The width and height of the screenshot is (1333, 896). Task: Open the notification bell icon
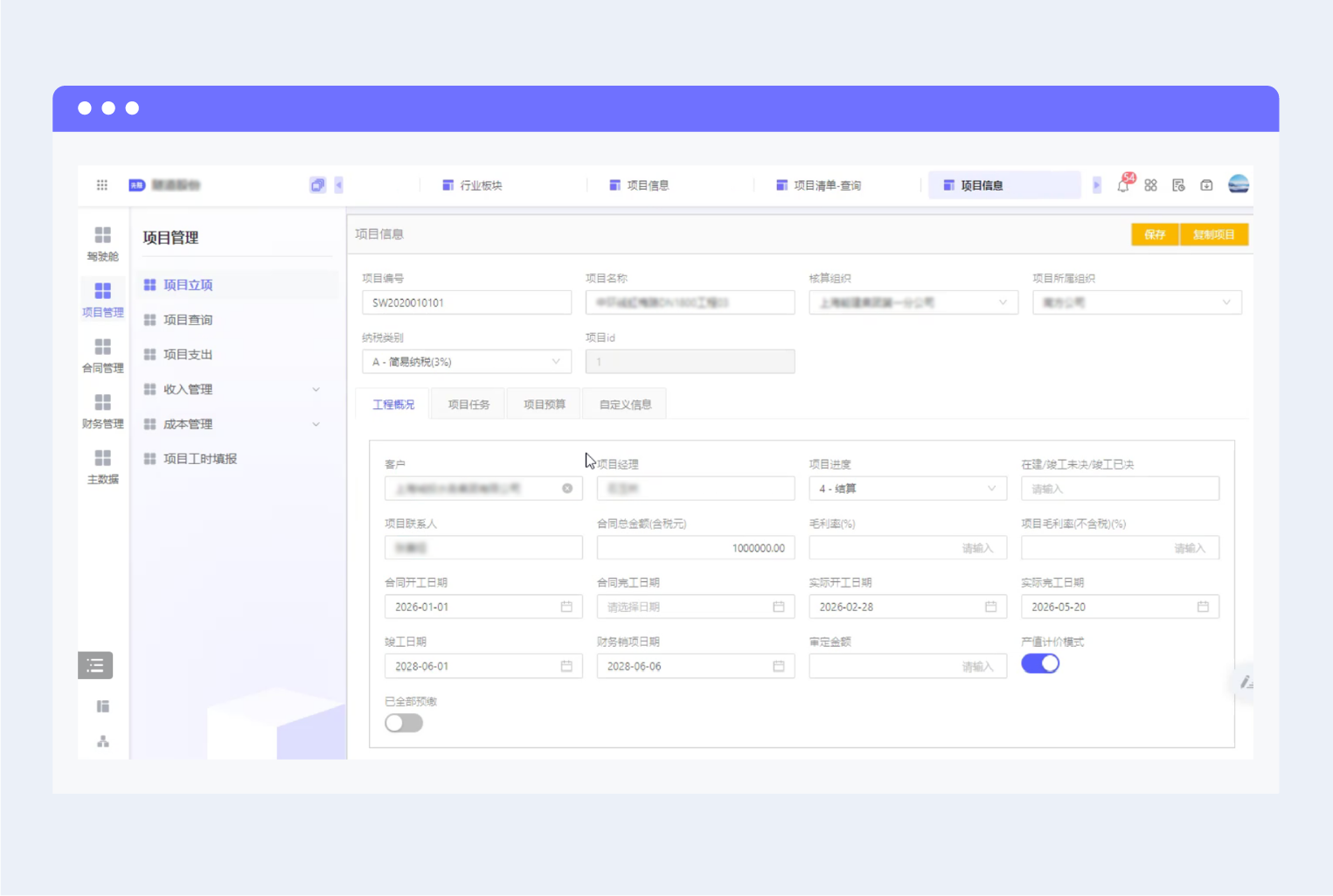click(1124, 184)
